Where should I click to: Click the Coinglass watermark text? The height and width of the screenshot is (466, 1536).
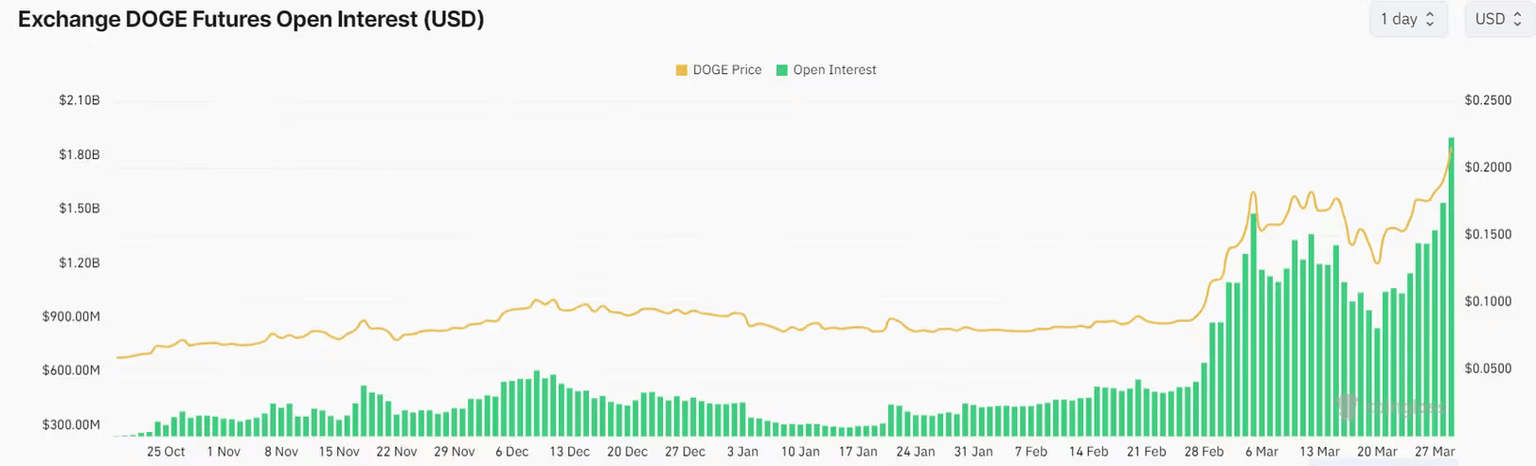pyautogui.click(x=1406, y=408)
